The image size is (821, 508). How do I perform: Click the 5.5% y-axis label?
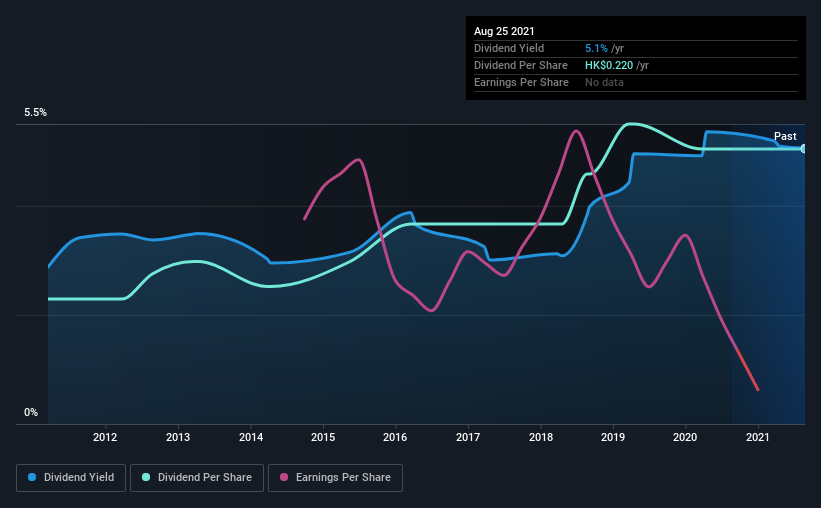coord(36,113)
